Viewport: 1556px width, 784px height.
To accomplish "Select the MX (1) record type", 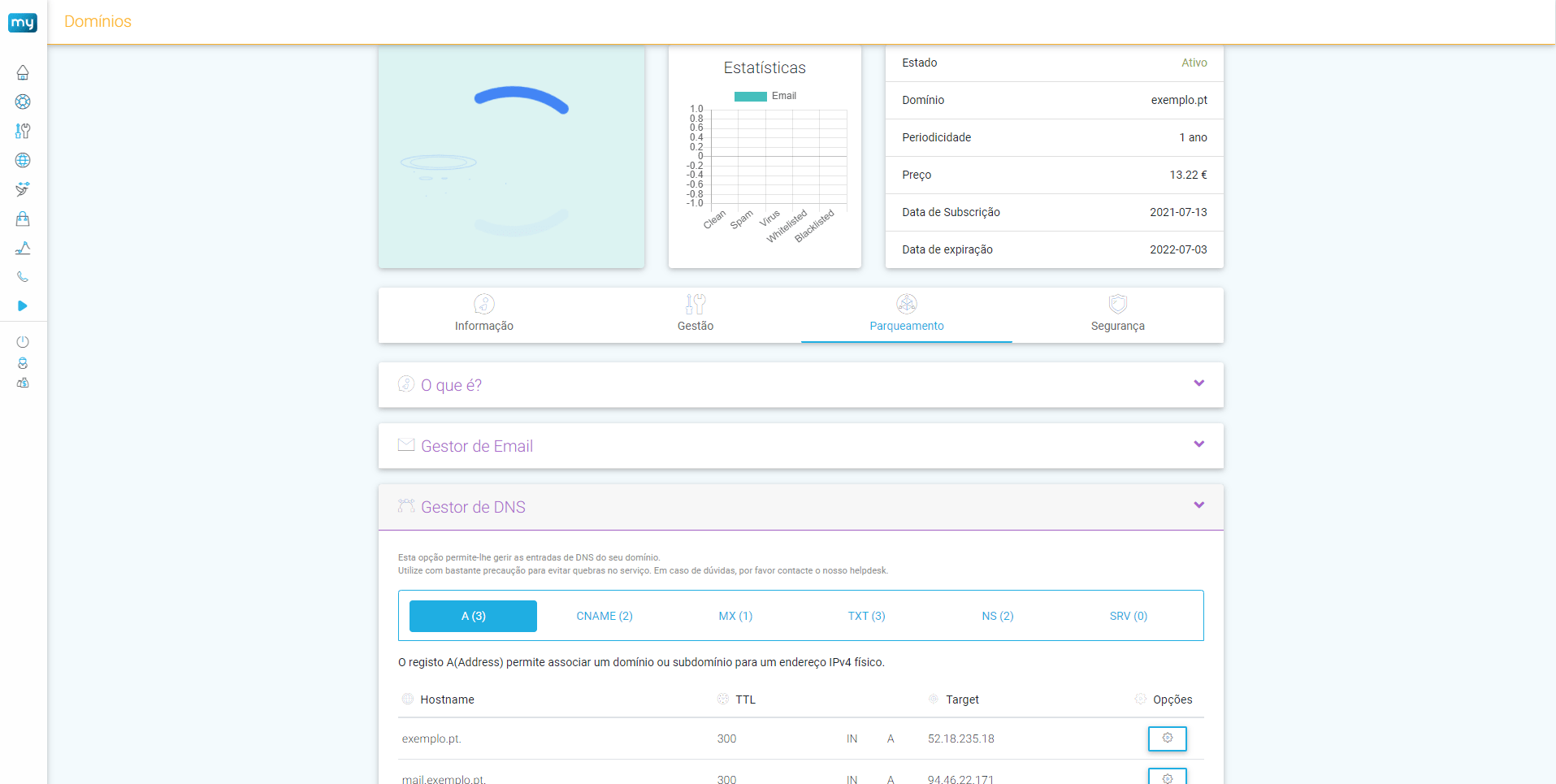I will [x=735, y=617].
